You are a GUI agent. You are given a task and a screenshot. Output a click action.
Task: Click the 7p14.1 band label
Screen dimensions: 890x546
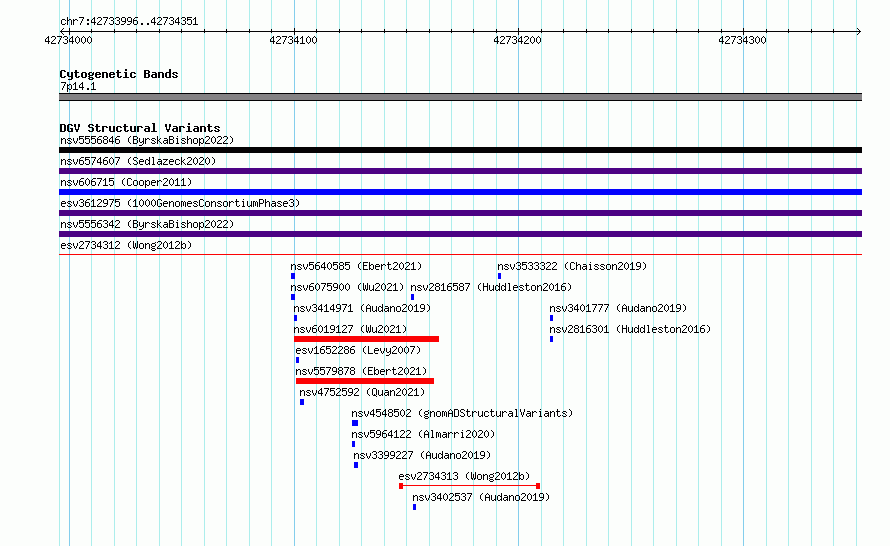pyautogui.click(x=78, y=86)
